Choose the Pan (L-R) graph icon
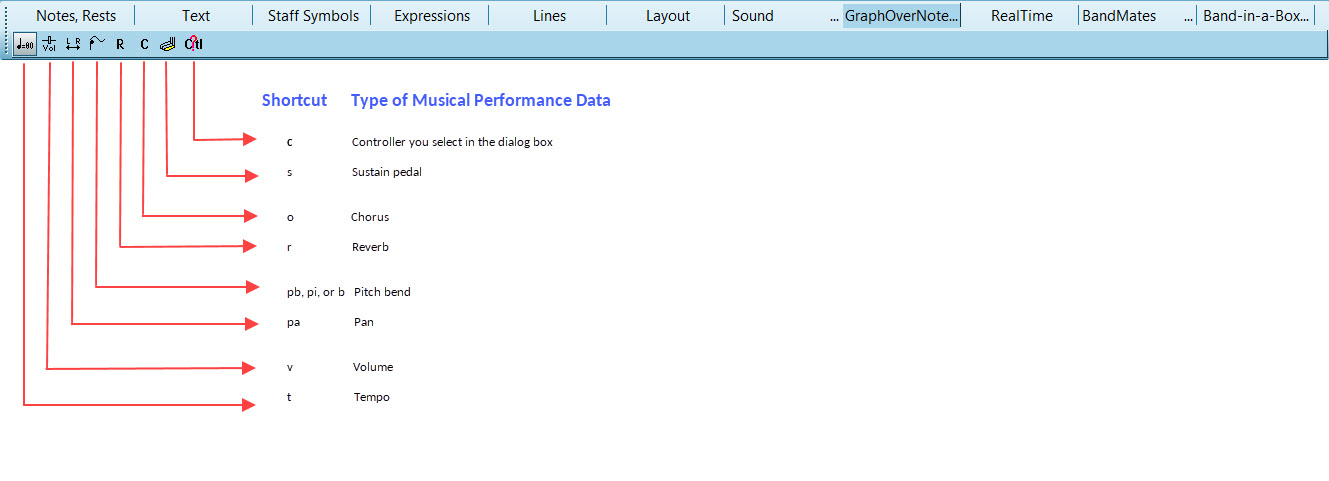The image size is (1329, 481). (x=73, y=44)
